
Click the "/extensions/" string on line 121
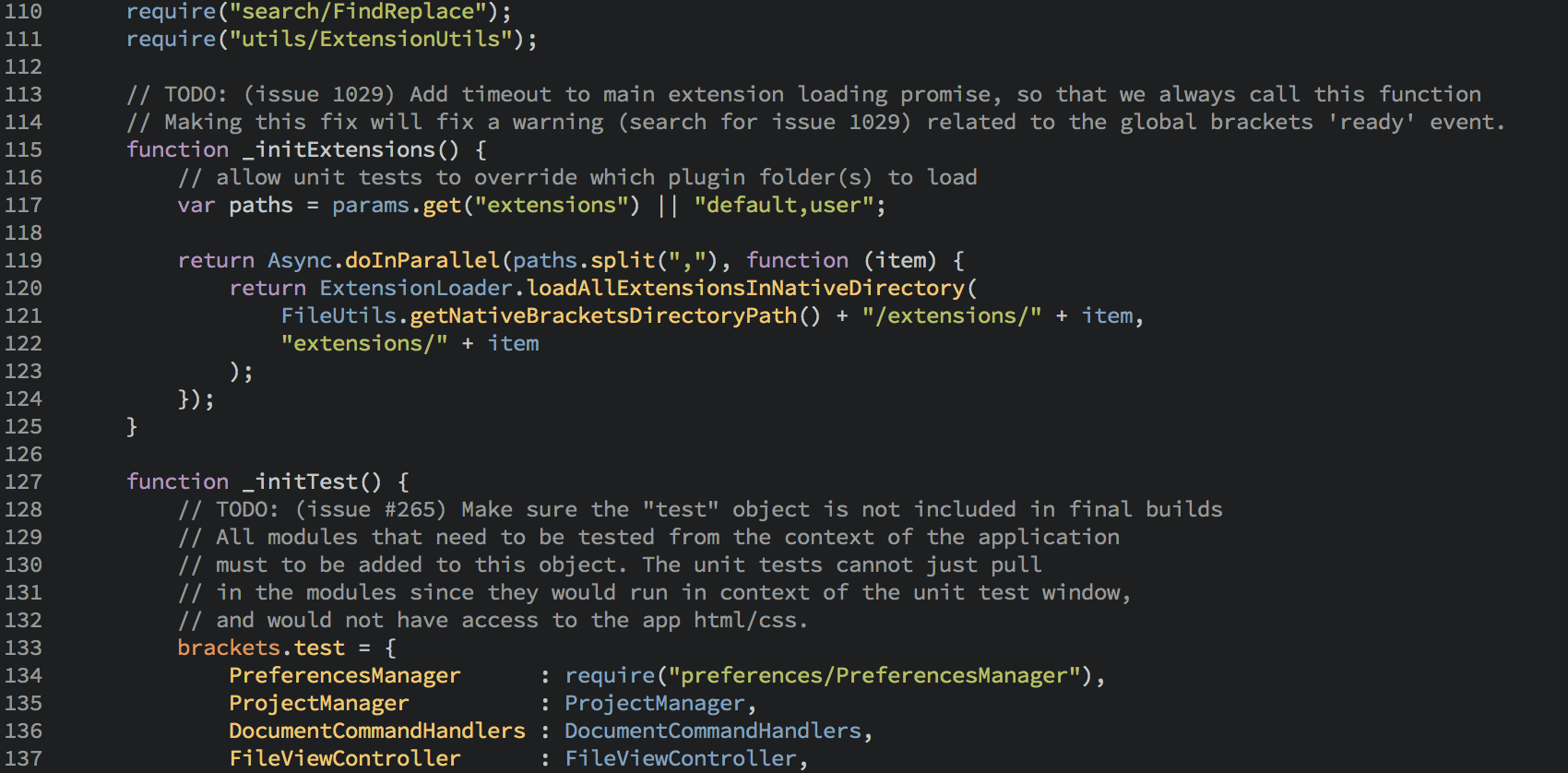(x=952, y=315)
